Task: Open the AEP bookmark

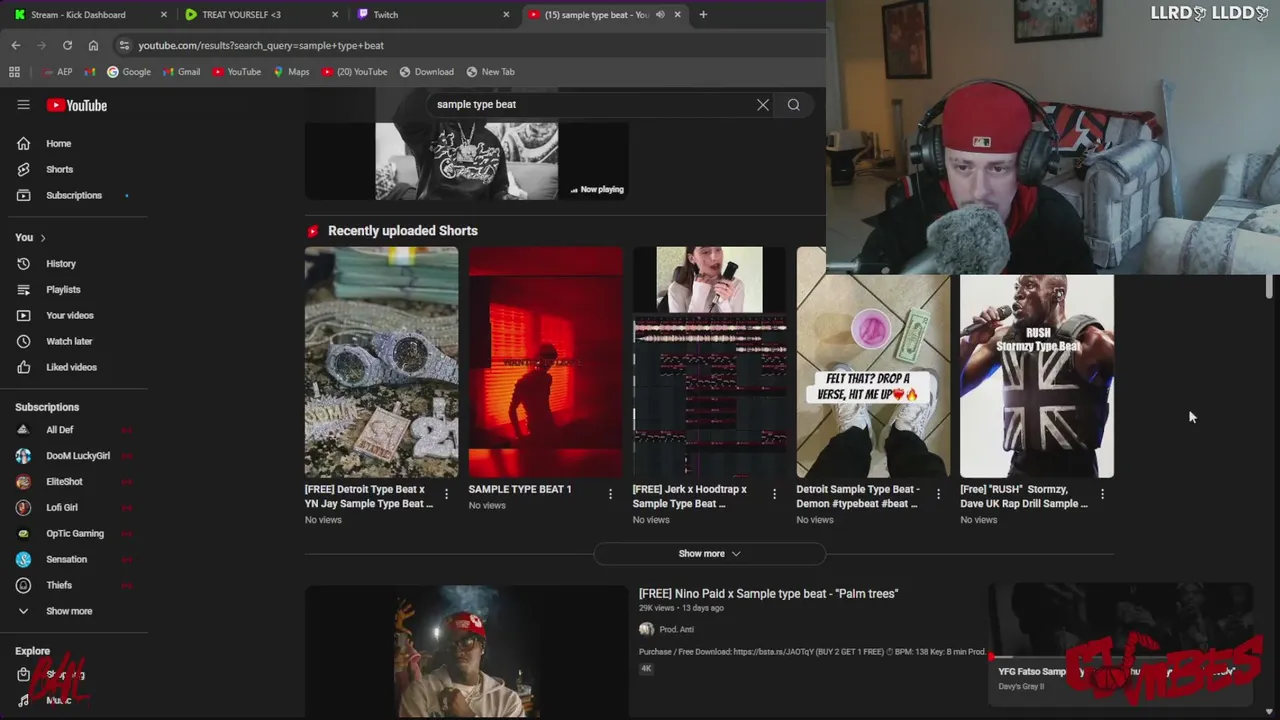Action: pyautogui.click(x=58, y=72)
